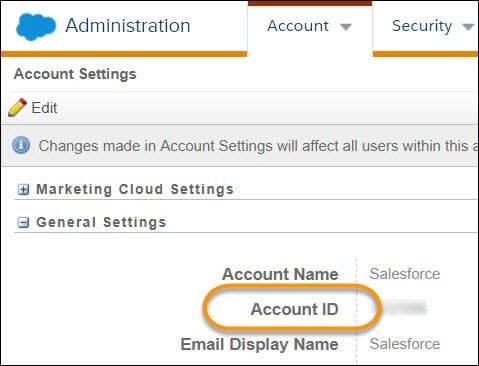This screenshot has width=479, height=366.
Task: Click the pencil Edit icon
Action: tap(17, 107)
